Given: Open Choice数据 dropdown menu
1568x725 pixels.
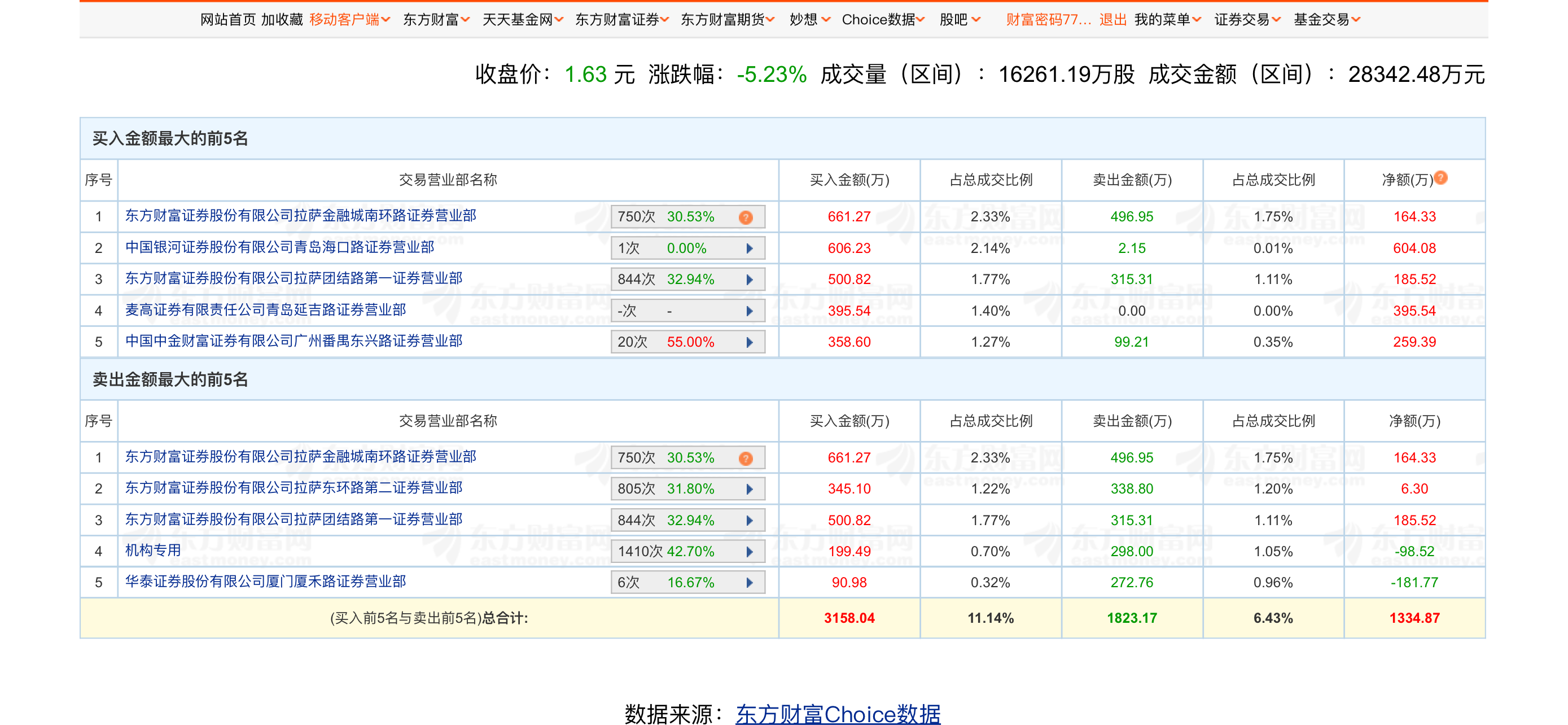Looking at the screenshot, I should [x=883, y=19].
